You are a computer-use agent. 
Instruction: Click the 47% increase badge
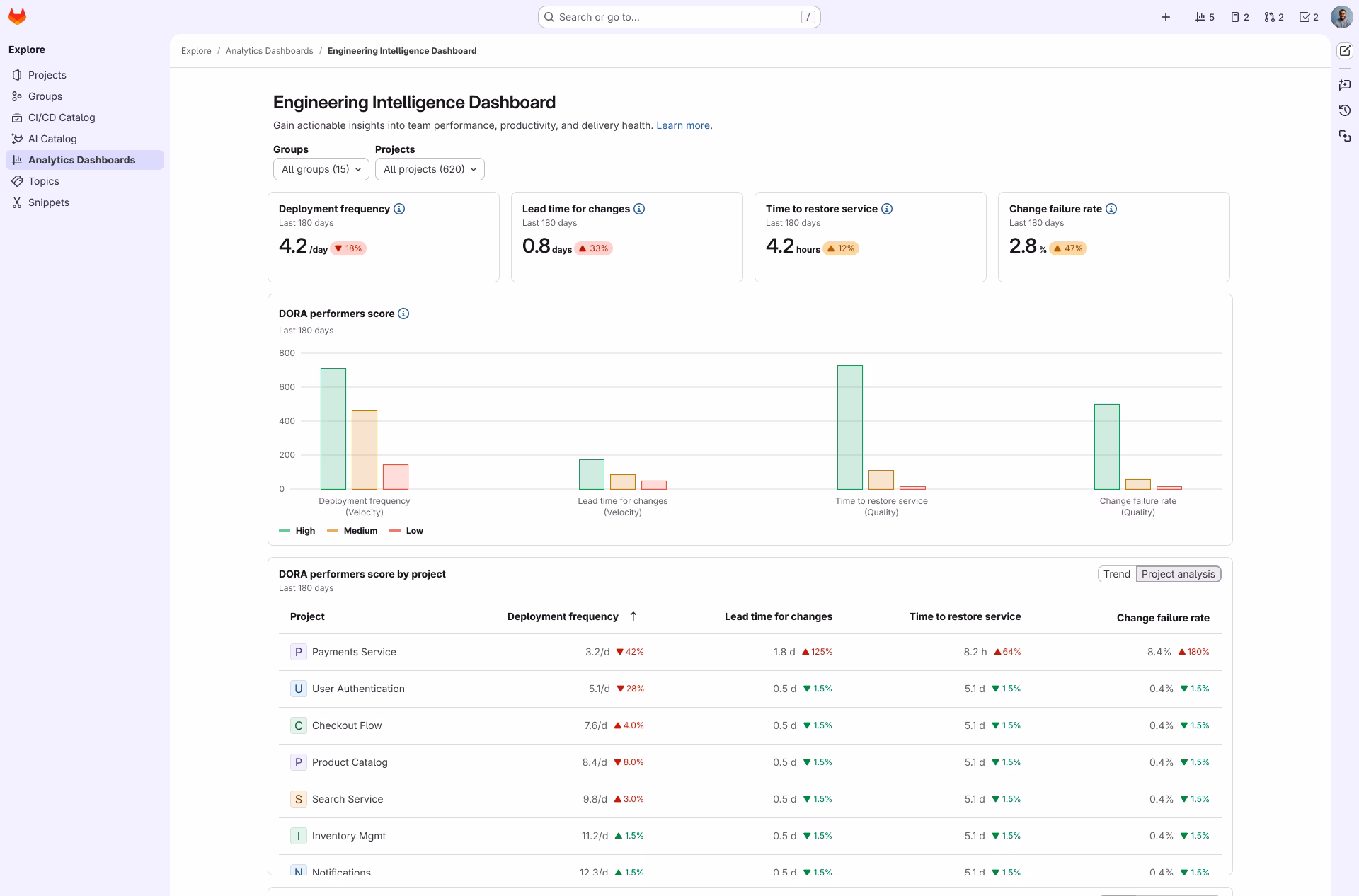pyautogui.click(x=1068, y=248)
